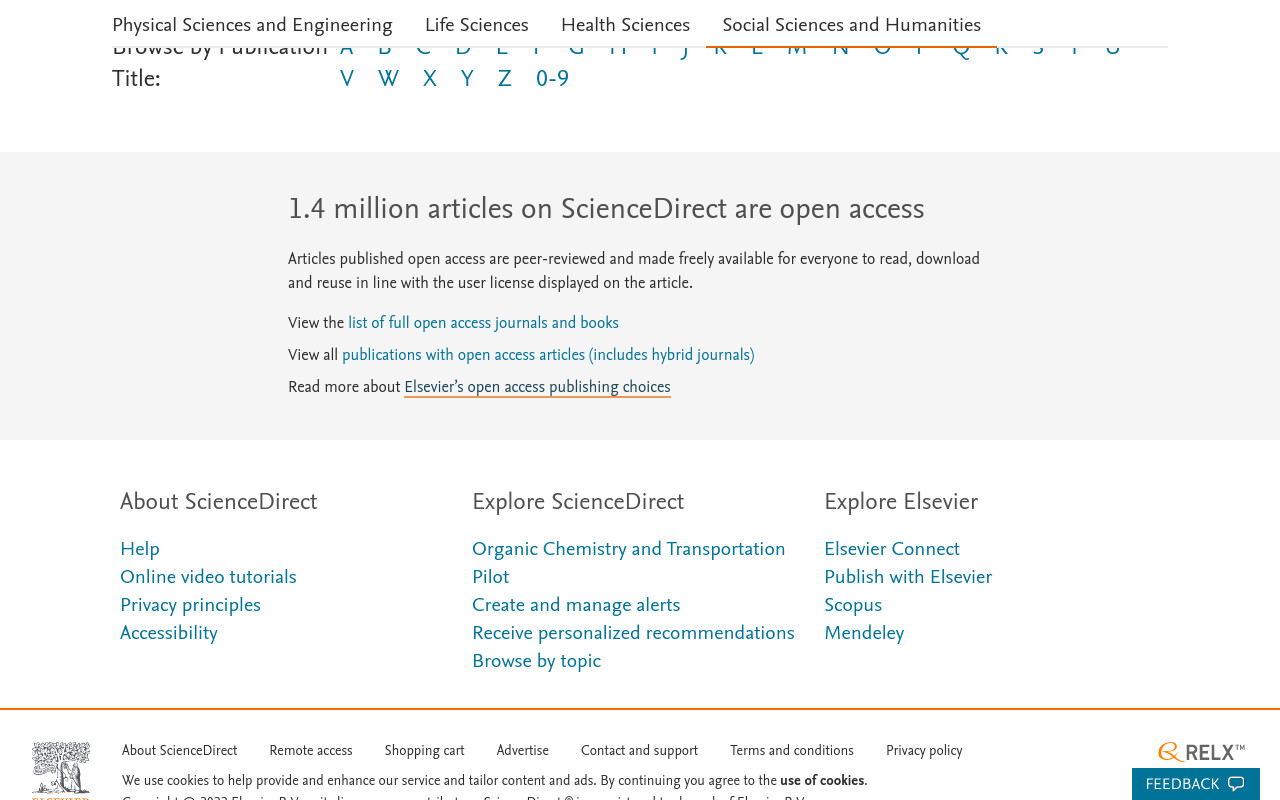Open About ScienceDirect in the footer

[180, 750]
